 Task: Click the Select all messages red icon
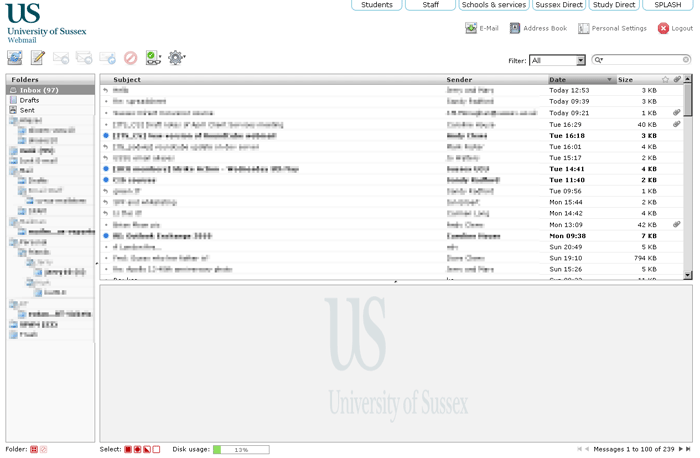(128, 449)
